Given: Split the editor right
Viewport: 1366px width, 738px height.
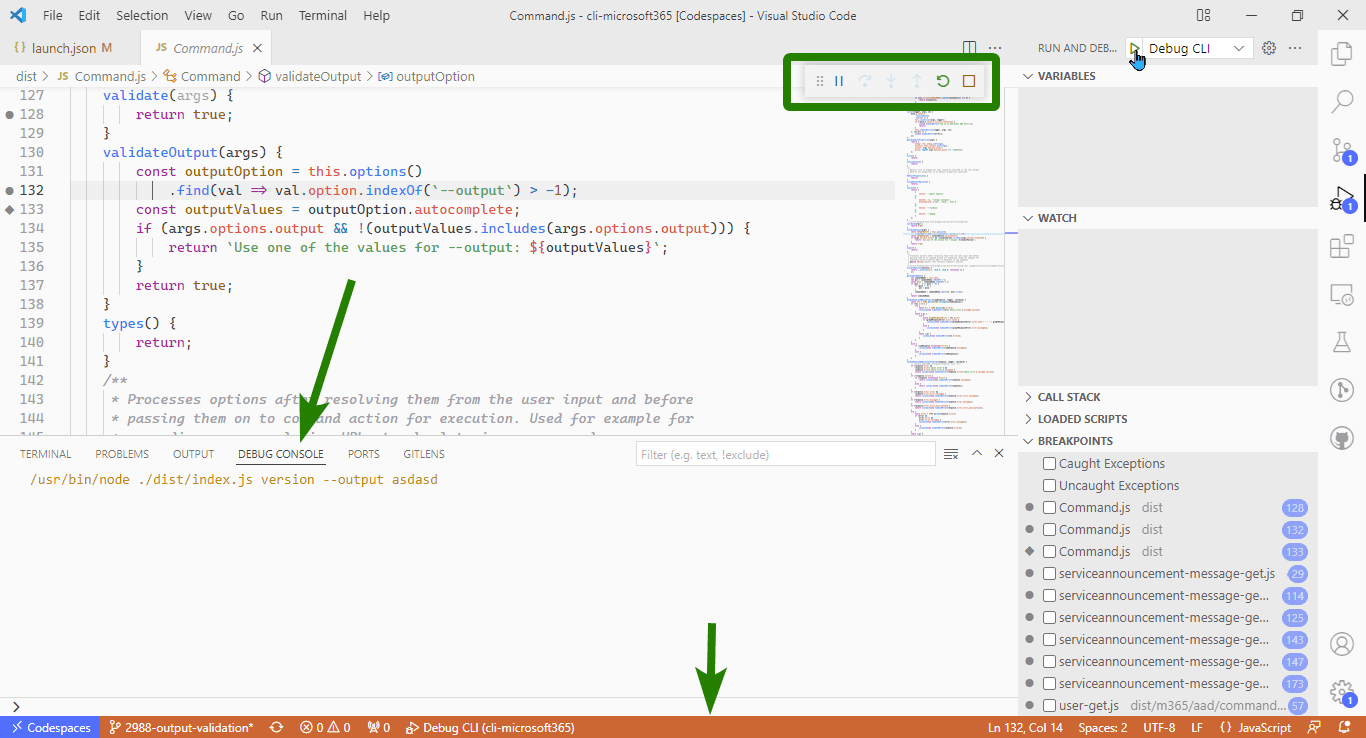Looking at the screenshot, I should [x=969, y=48].
